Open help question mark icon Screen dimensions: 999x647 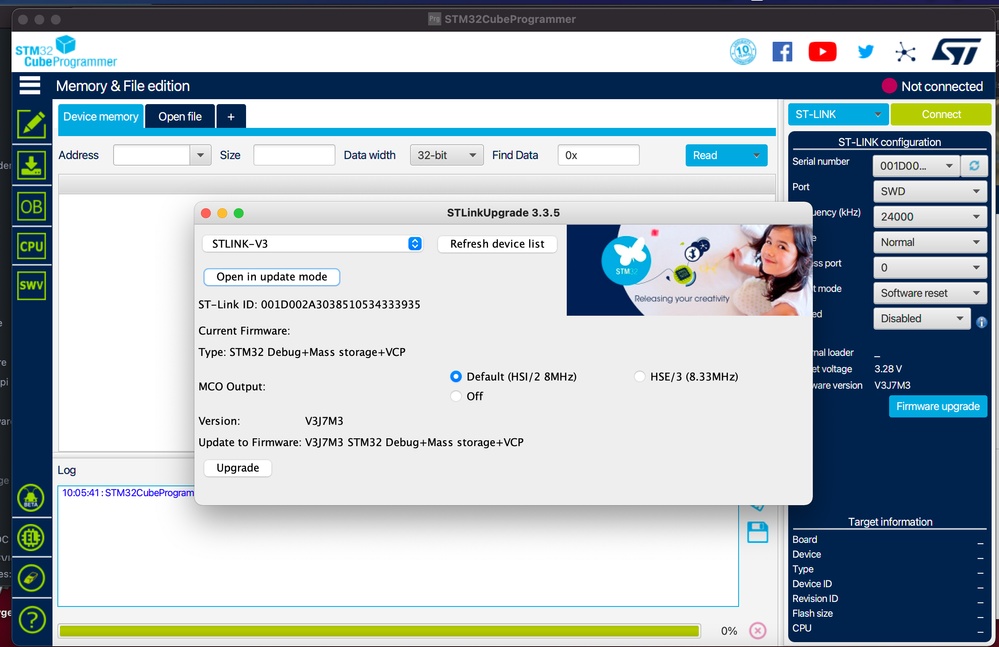tap(32, 619)
